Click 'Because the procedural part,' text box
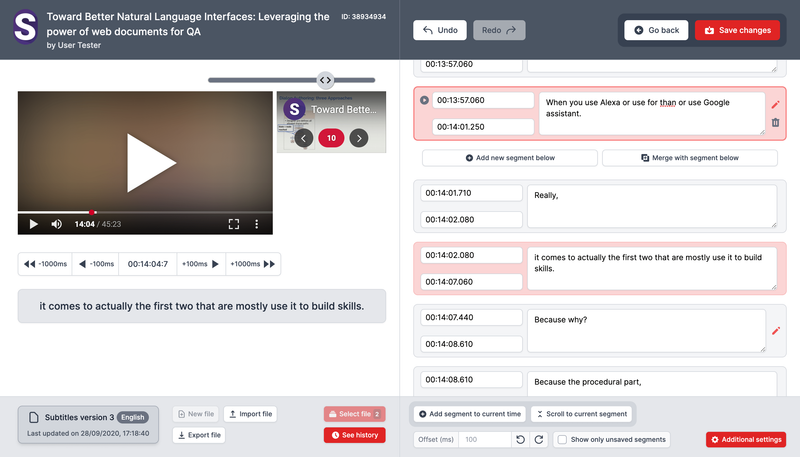Screen dimensions: 800x457 652,384
